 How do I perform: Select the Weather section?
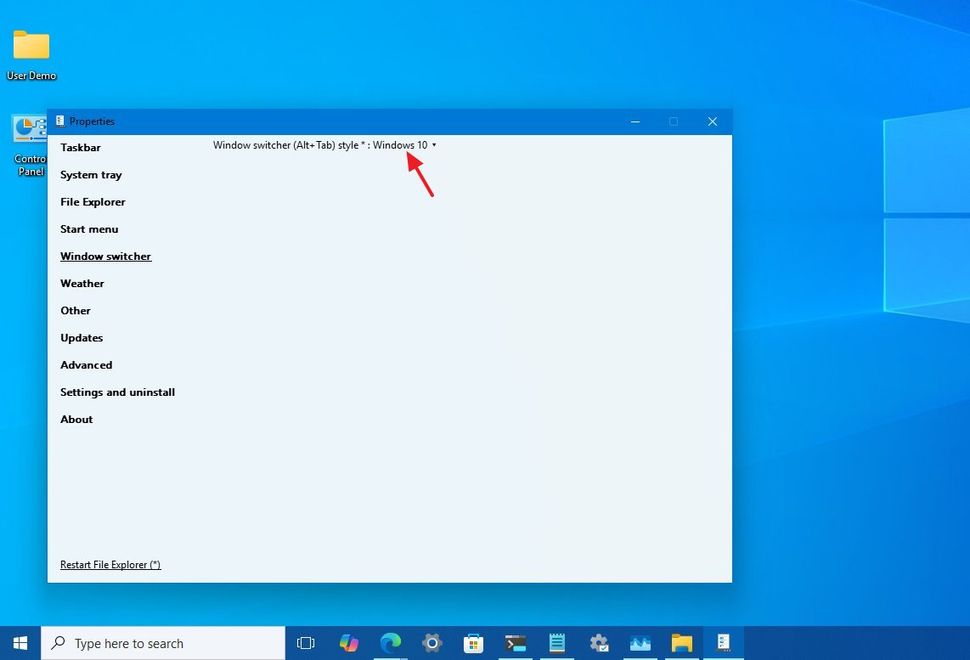(82, 283)
